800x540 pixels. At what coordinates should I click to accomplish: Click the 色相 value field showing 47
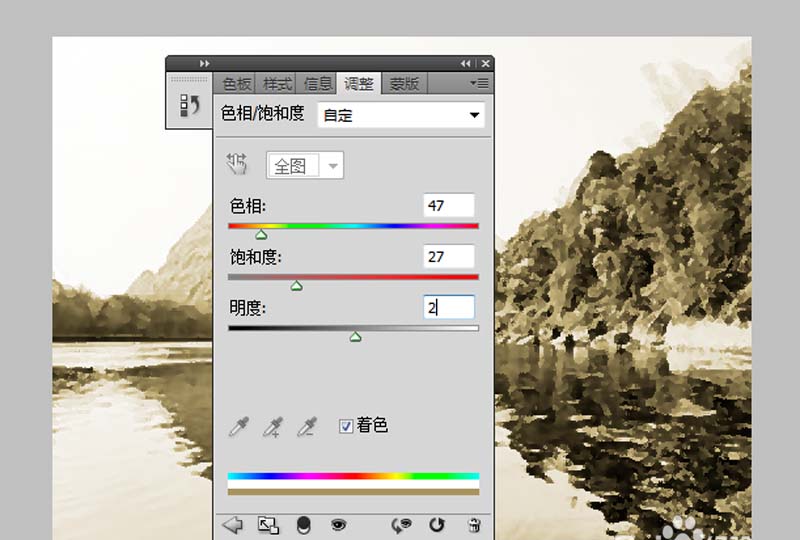[449, 206]
